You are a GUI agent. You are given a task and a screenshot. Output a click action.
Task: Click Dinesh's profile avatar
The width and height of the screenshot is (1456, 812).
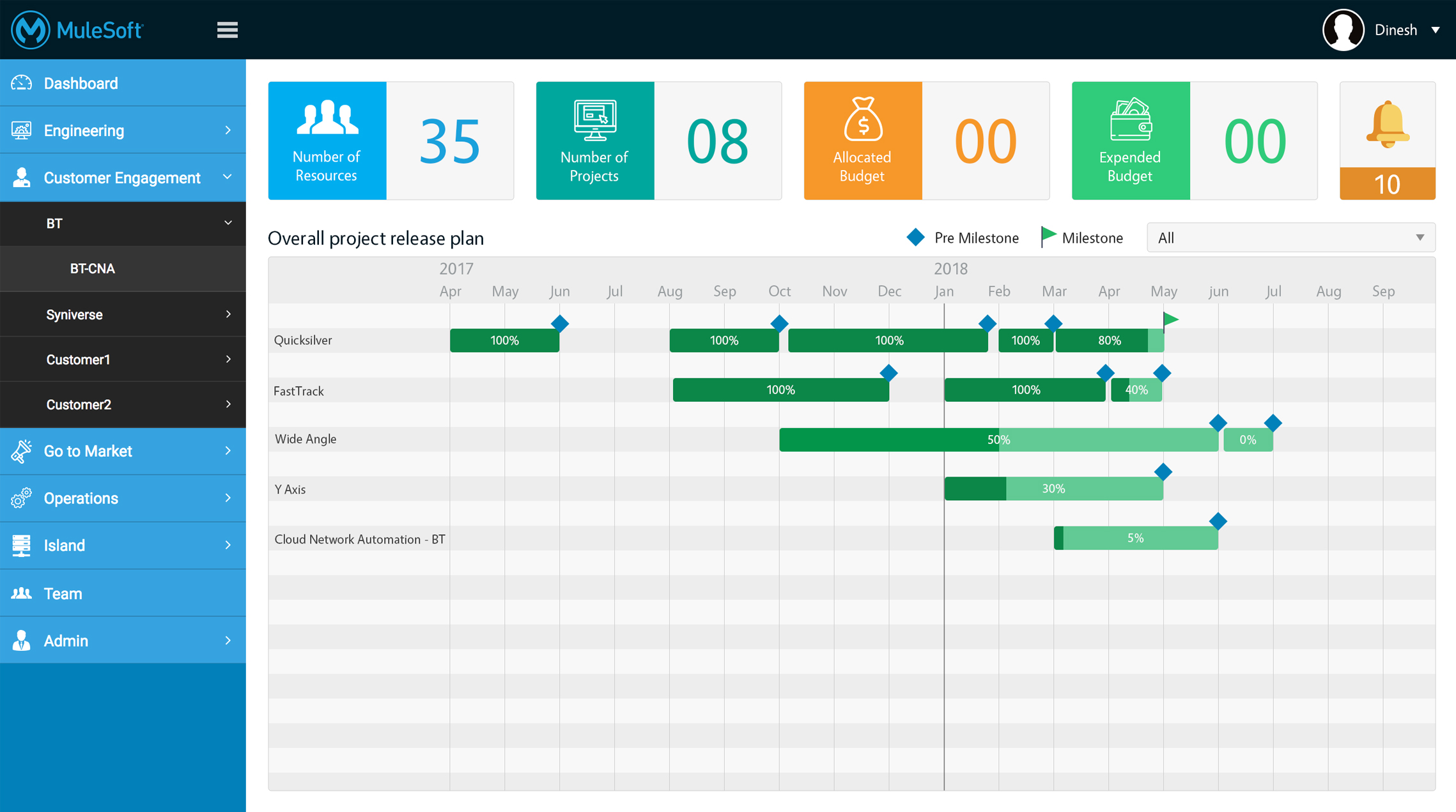(x=1343, y=30)
